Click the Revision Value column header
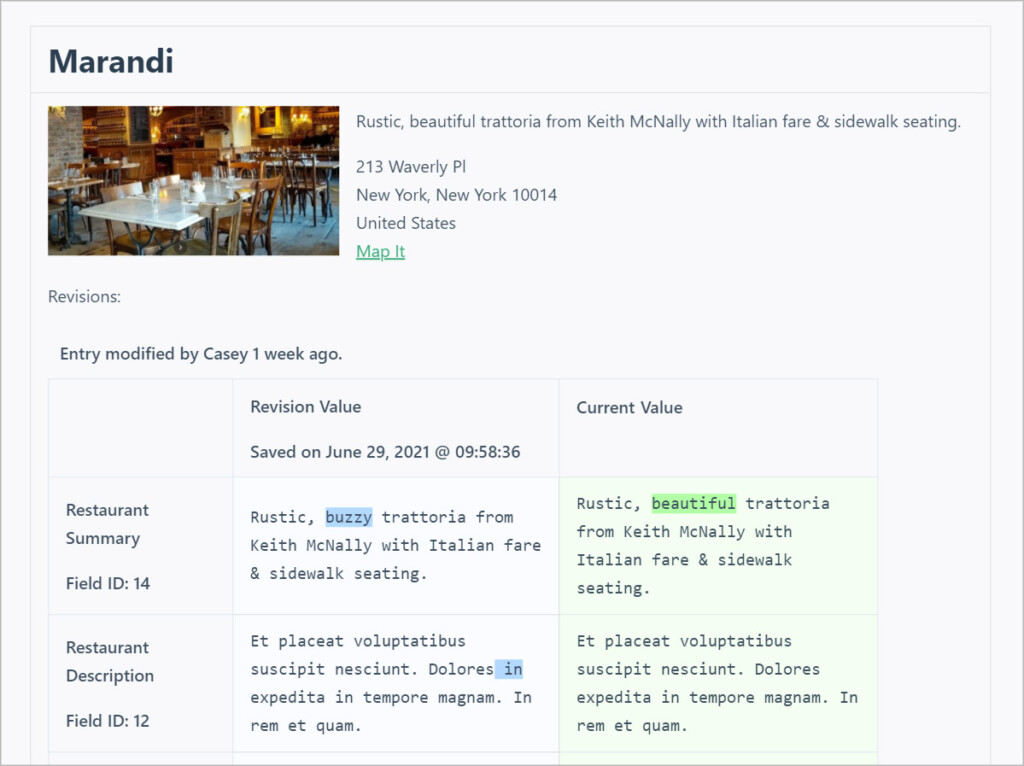 [x=306, y=407]
